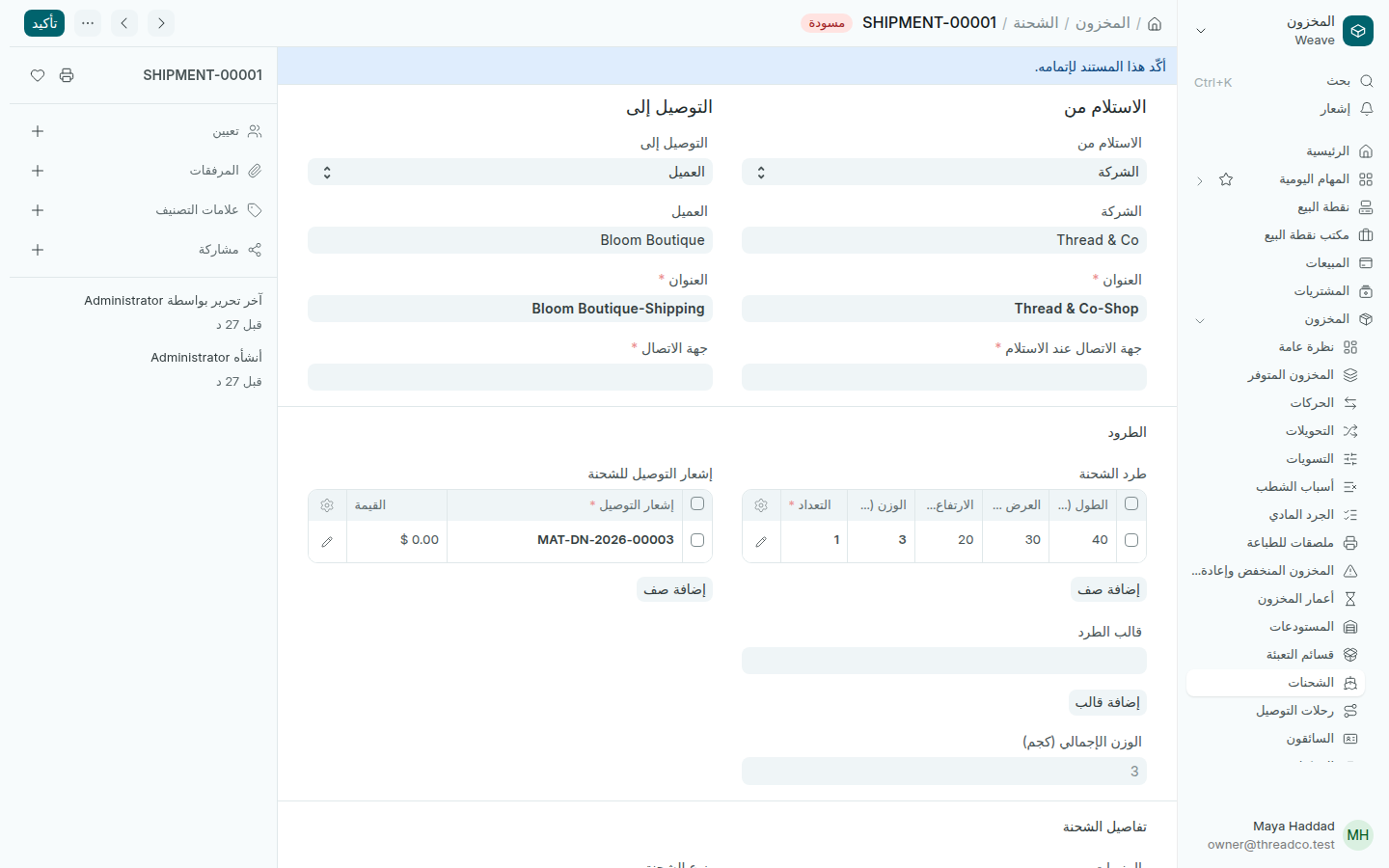Viewport: 1389px width, 868px height.
Task: Click the الشحنة breadcrumb link
Action: point(1035,23)
